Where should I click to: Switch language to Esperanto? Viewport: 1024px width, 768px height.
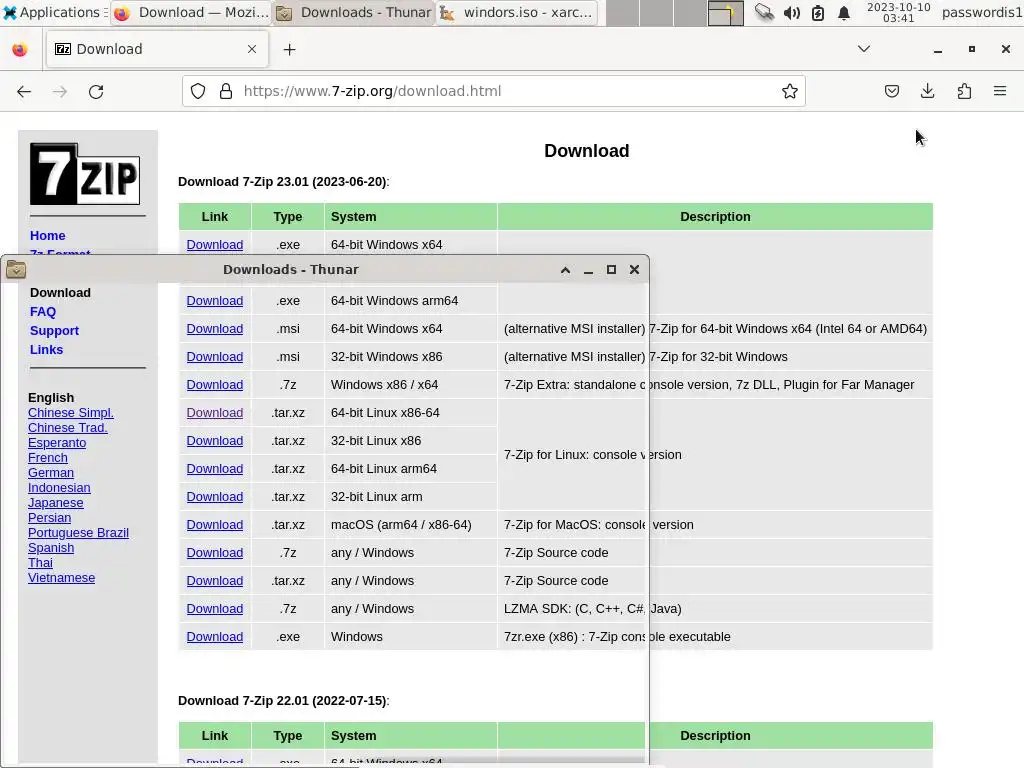tap(57, 443)
